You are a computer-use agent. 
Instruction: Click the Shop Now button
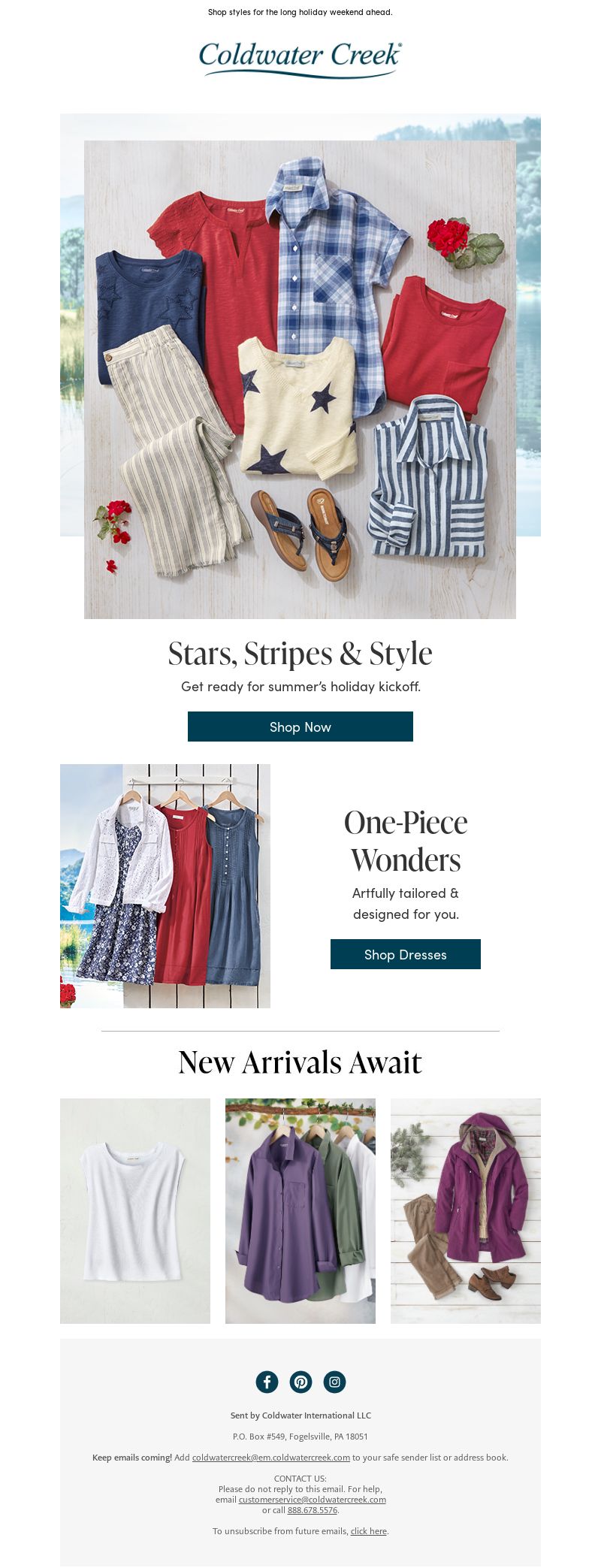(x=300, y=727)
